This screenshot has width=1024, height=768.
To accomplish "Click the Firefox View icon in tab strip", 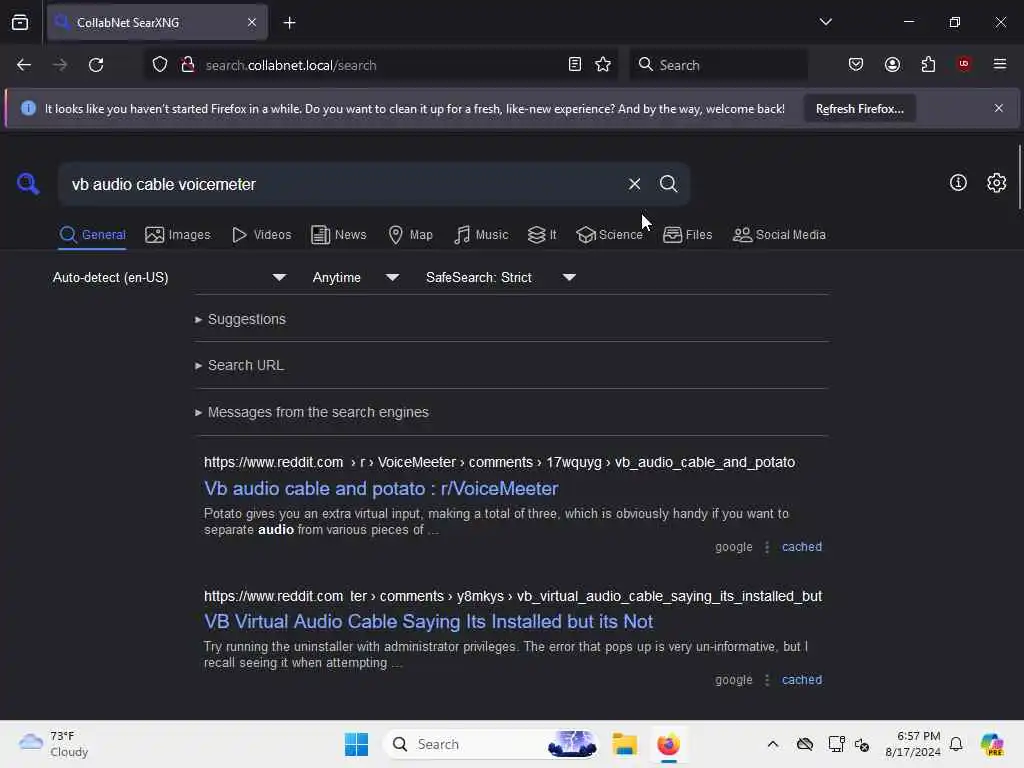I will click(x=20, y=22).
